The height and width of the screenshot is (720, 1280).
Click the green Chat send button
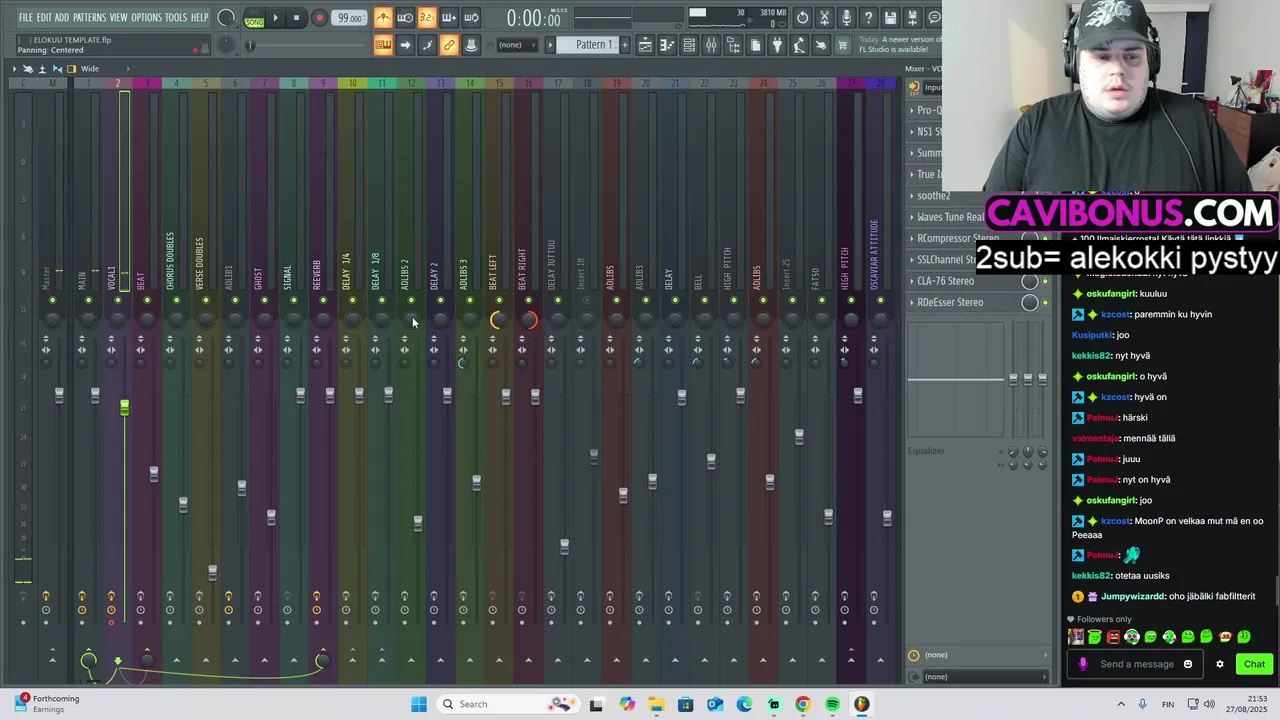coord(1254,664)
